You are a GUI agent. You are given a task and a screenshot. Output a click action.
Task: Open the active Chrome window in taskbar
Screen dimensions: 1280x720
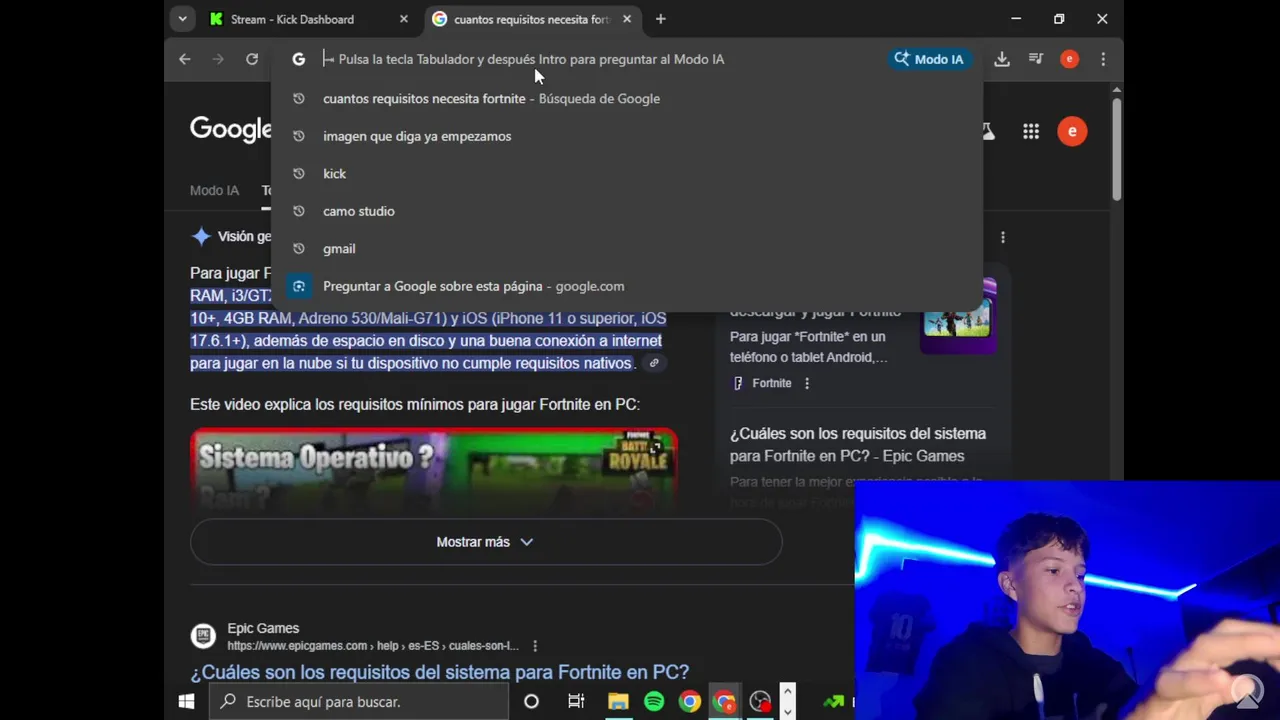pyautogui.click(x=724, y=702)
